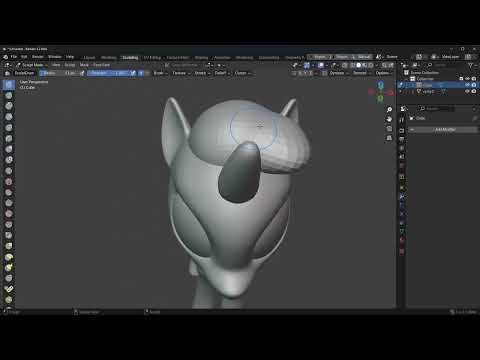480x360 pixels.
Task: Hide the object below Cube
Action: tap(467, 91)
